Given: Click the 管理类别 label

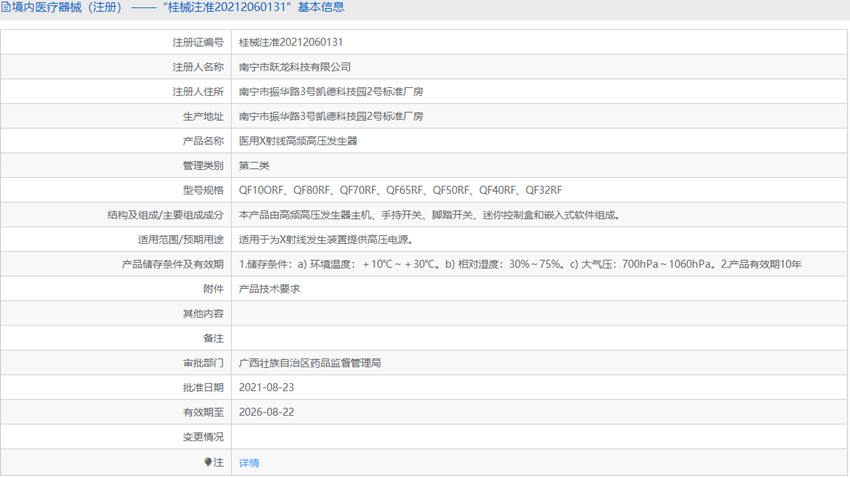Looking at the screenshot, I should [203, 166].
